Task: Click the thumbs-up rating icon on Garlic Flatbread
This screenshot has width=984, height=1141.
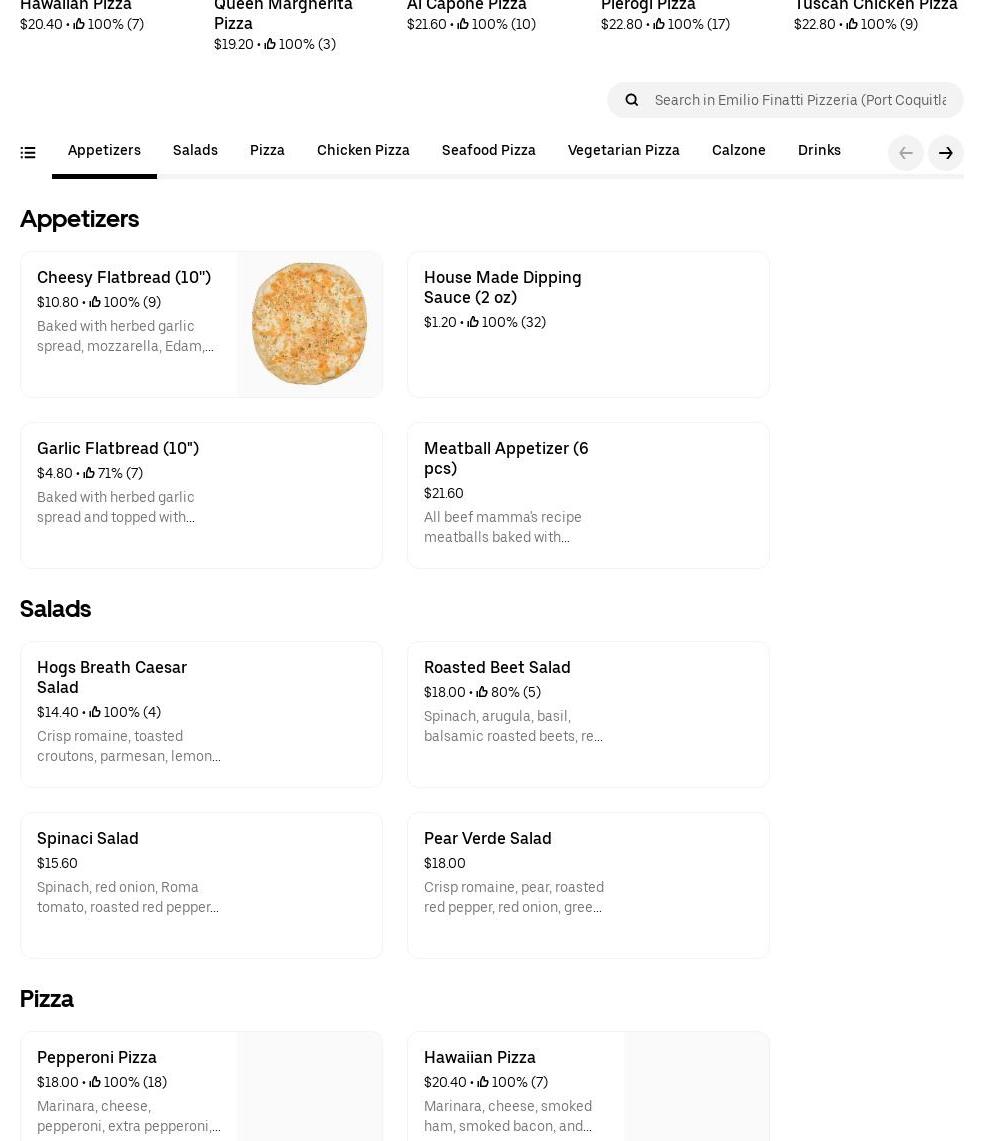Action: (89, 473)
